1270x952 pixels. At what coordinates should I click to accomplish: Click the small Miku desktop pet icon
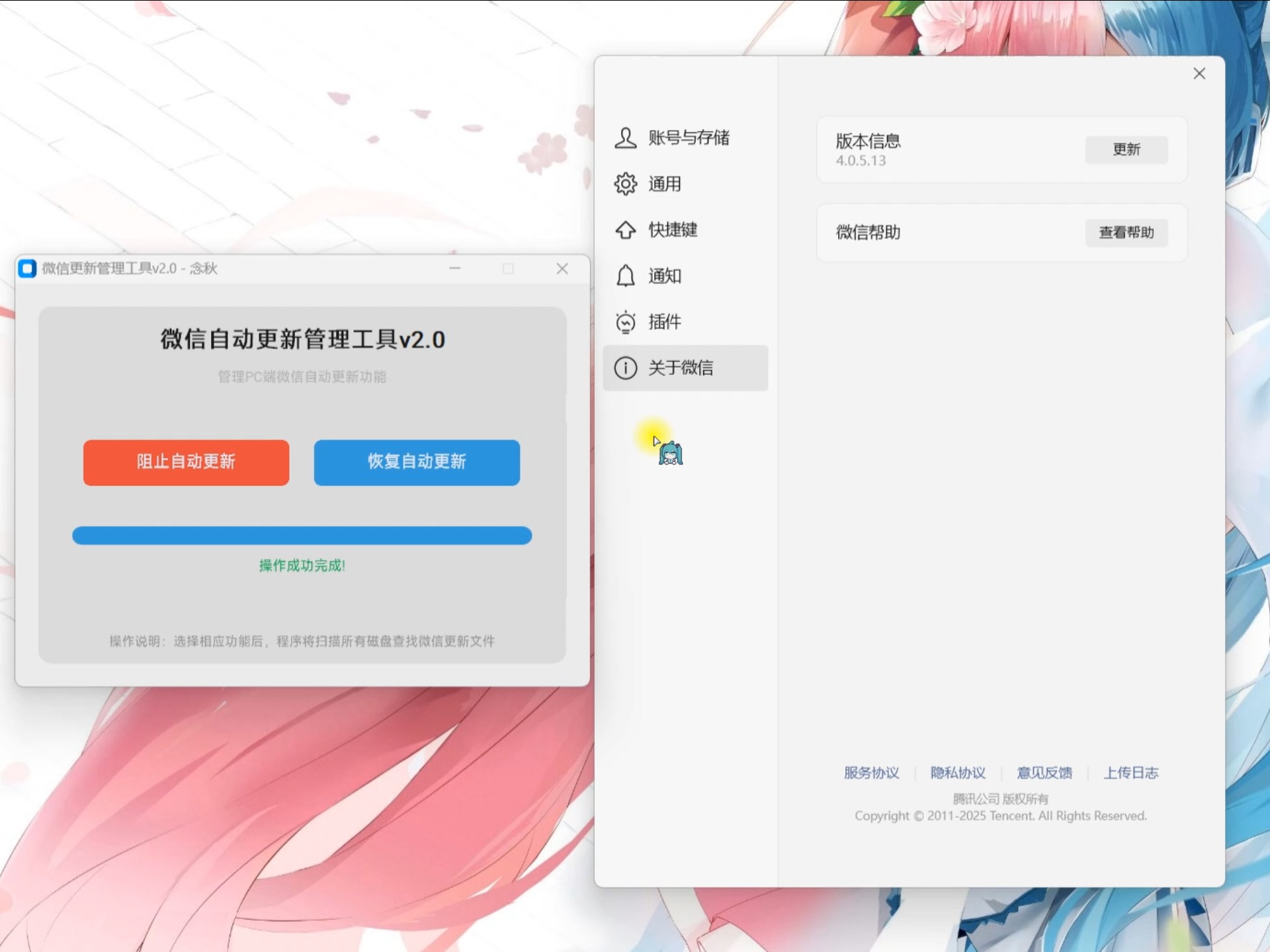(670, 453)
